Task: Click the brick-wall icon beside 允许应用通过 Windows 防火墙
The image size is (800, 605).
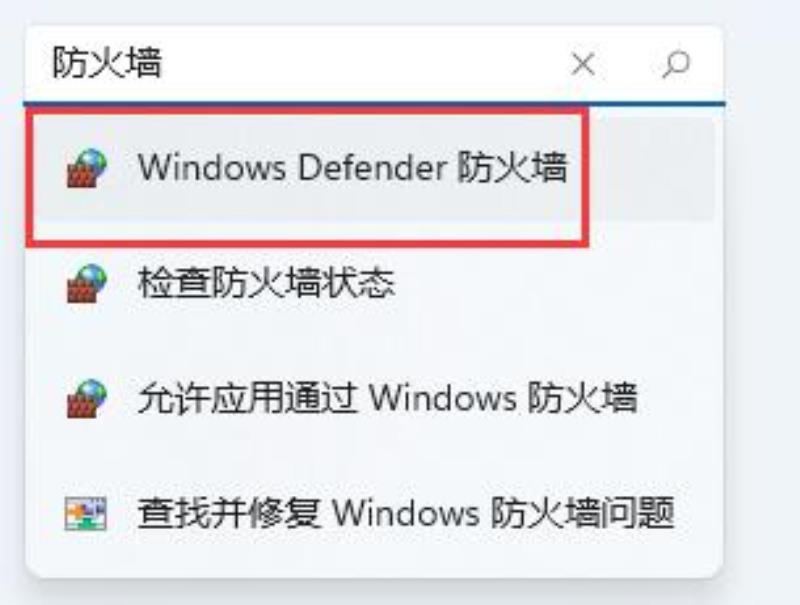Action: coord(87,398)
